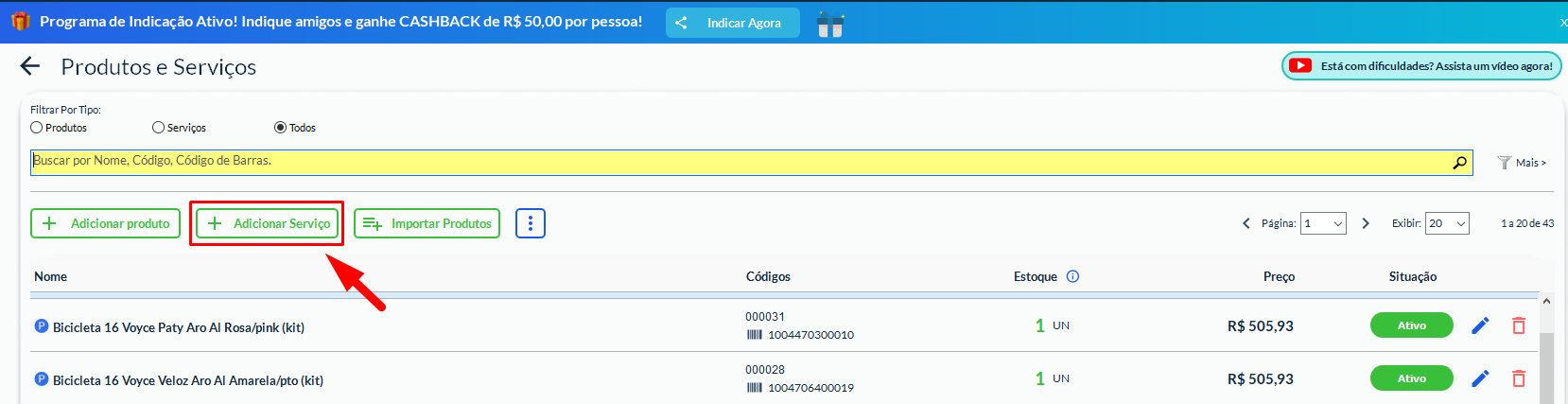The width and height of the screenshot is (1568, 404).
Task: Click the Estoque info icon
Action: coord(1072,276)
